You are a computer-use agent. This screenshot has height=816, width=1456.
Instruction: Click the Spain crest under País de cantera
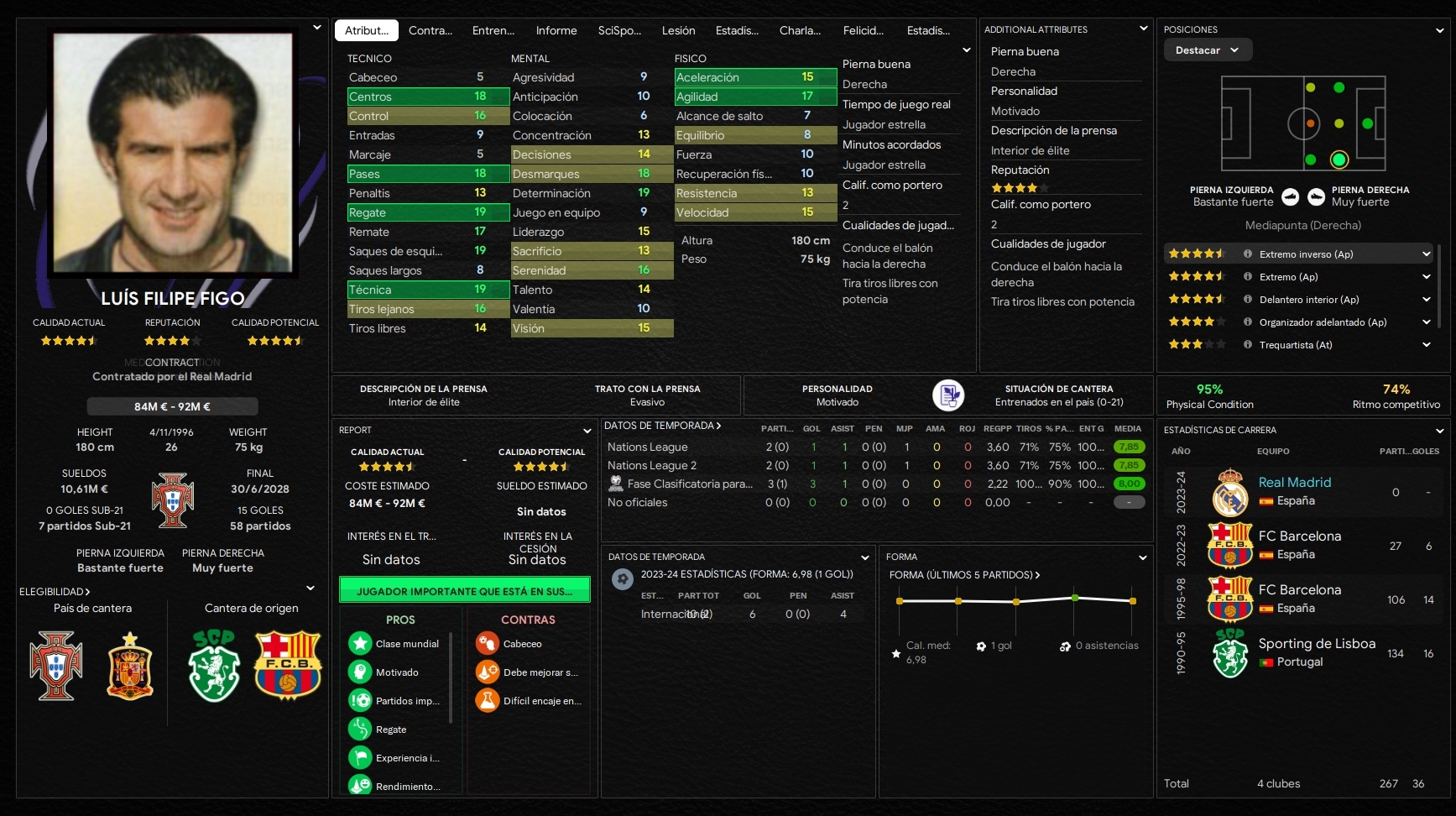pyautogui.click(x=130, y=666)
